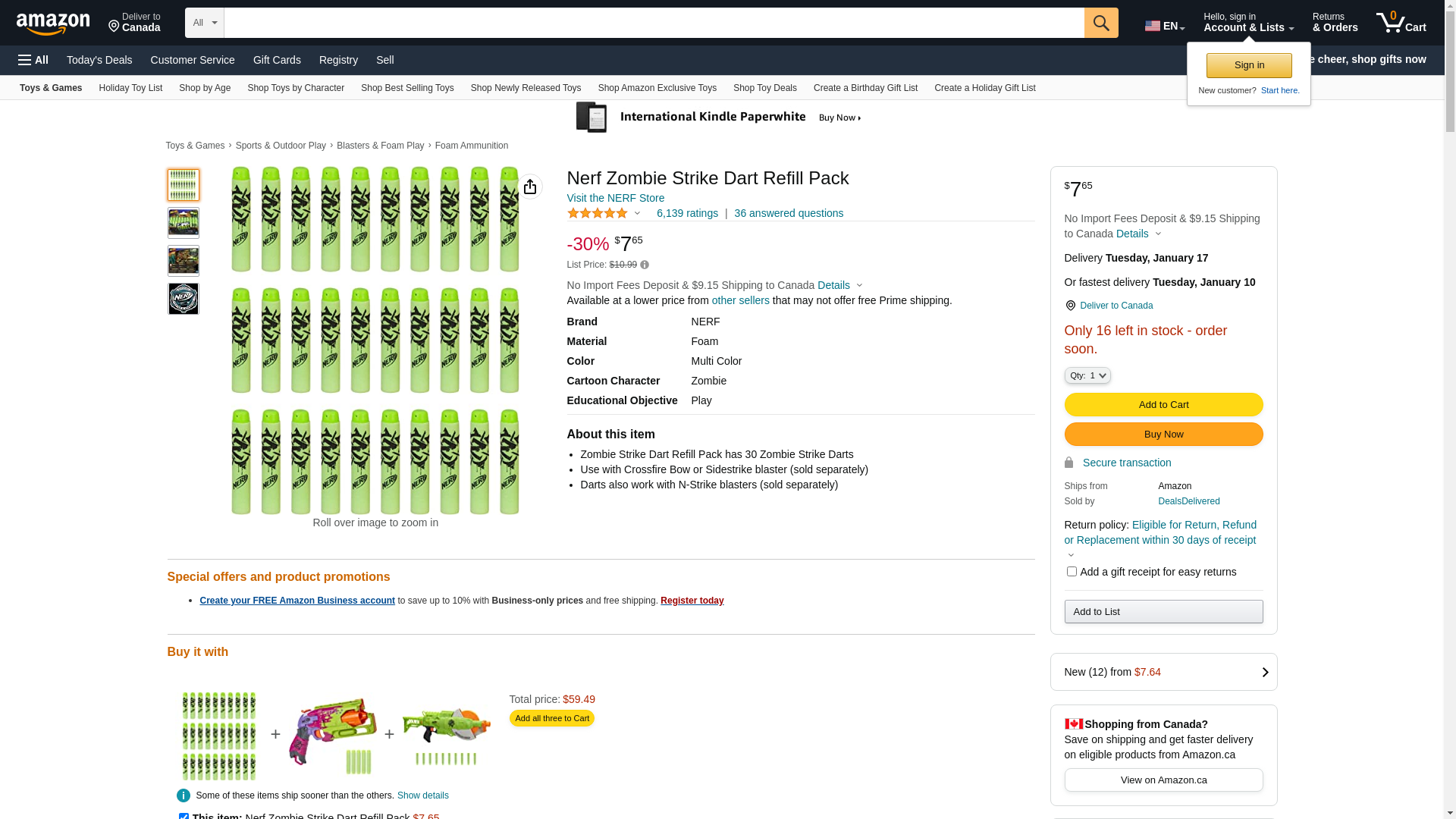Open the All hamburger menu
Screen dimensions: 1456x819
click(33, 60)
